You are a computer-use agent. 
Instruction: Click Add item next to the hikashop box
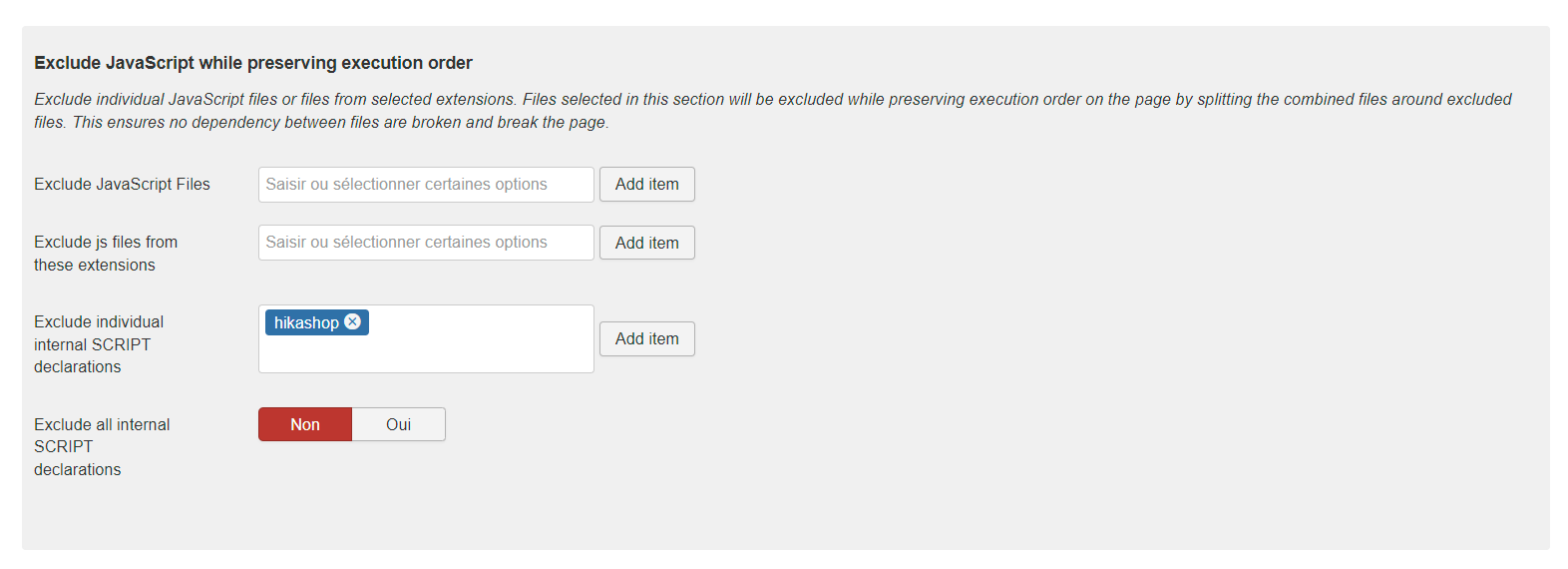[646, 339]
